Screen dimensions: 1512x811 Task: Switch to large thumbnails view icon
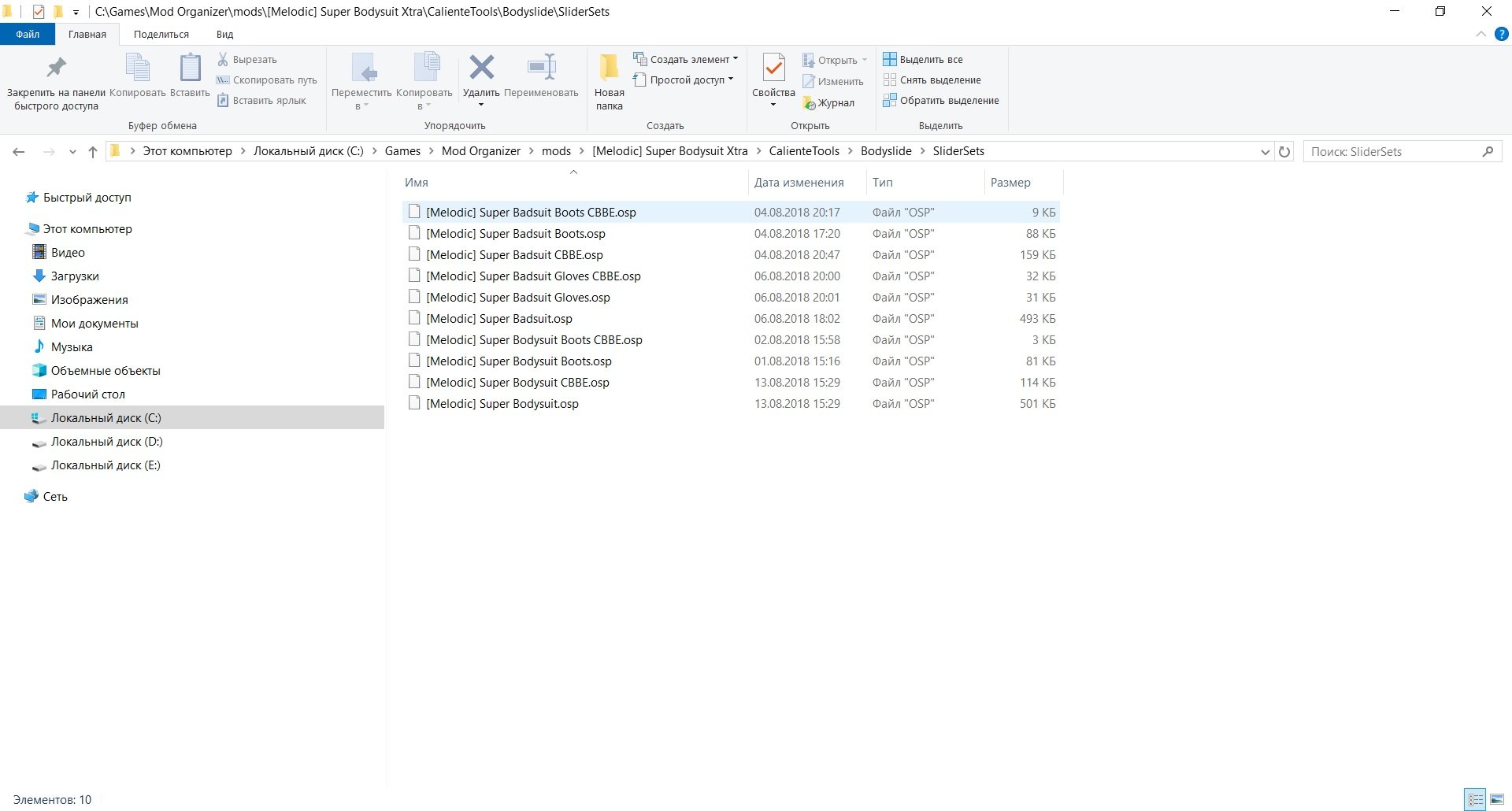tap(1497, 799)
